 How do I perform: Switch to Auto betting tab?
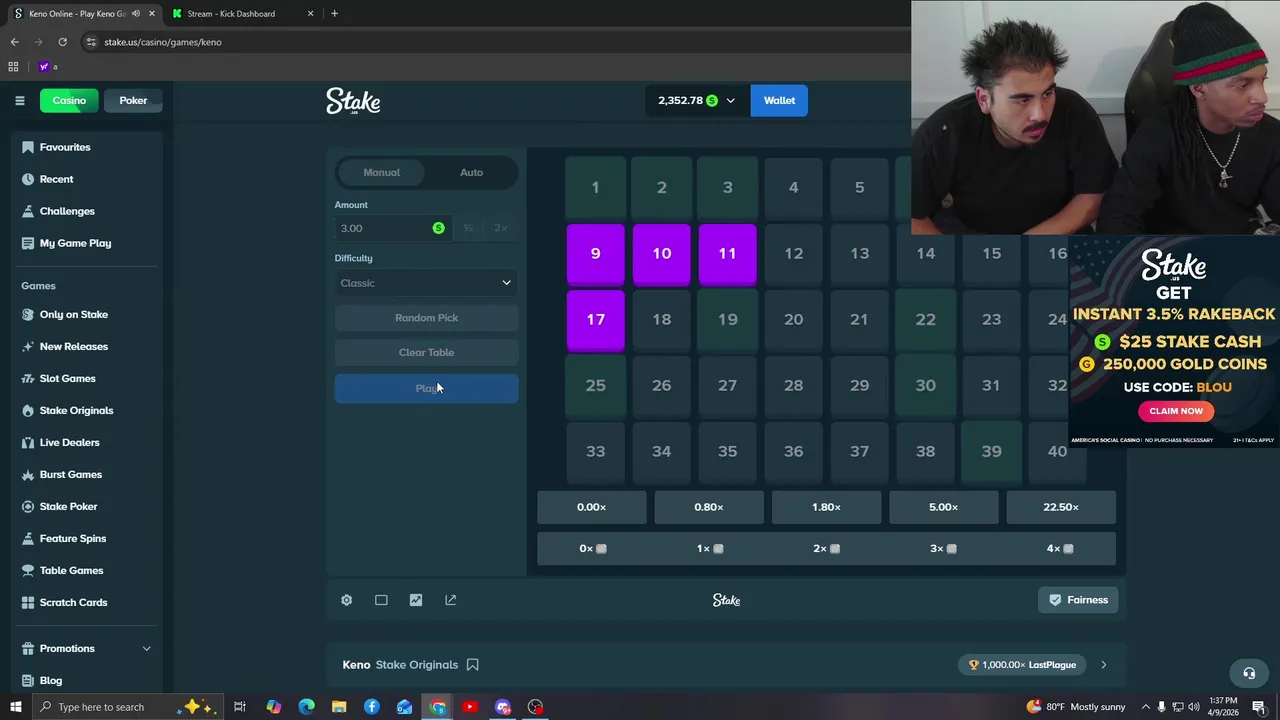coord(471,173)
